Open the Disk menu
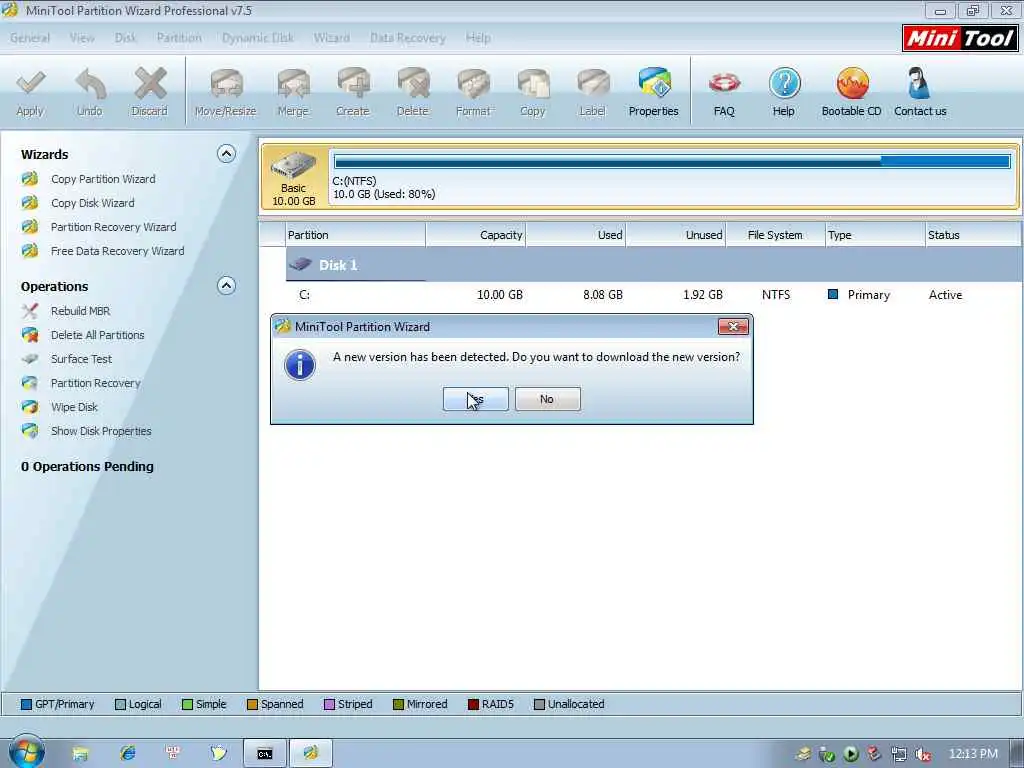 point(125,38)
